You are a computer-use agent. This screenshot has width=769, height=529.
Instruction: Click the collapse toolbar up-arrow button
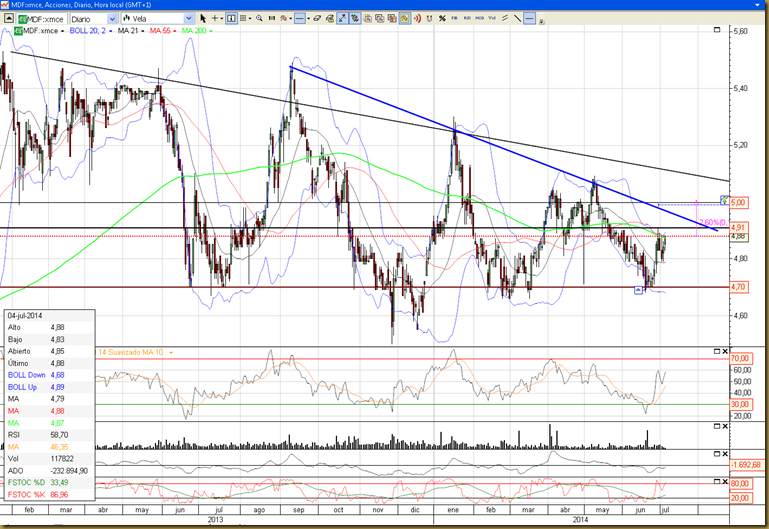point(9,19)
